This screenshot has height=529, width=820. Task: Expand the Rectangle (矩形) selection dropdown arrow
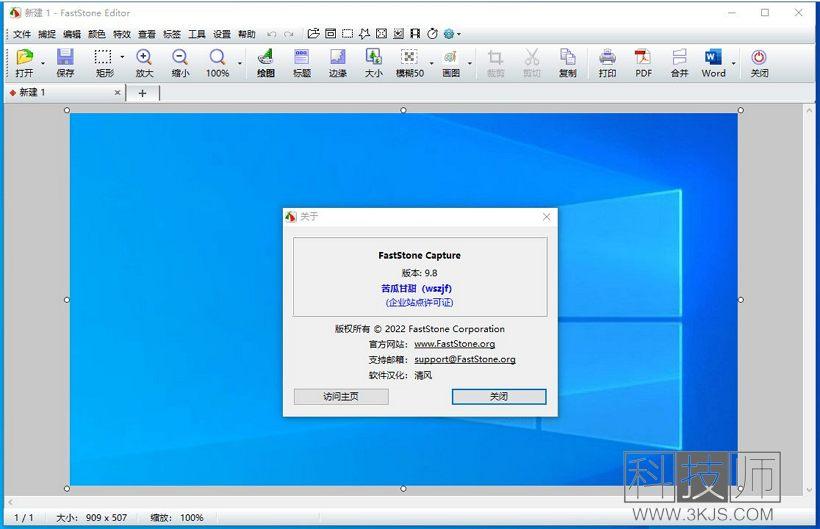pos(122,57)
